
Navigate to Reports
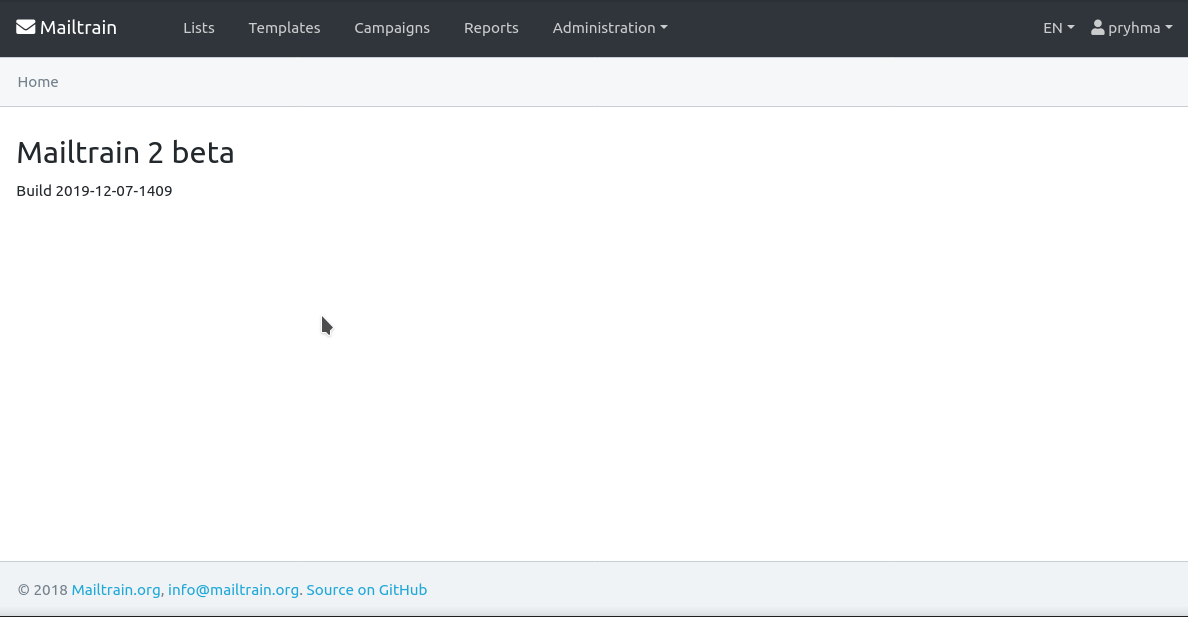491,28
